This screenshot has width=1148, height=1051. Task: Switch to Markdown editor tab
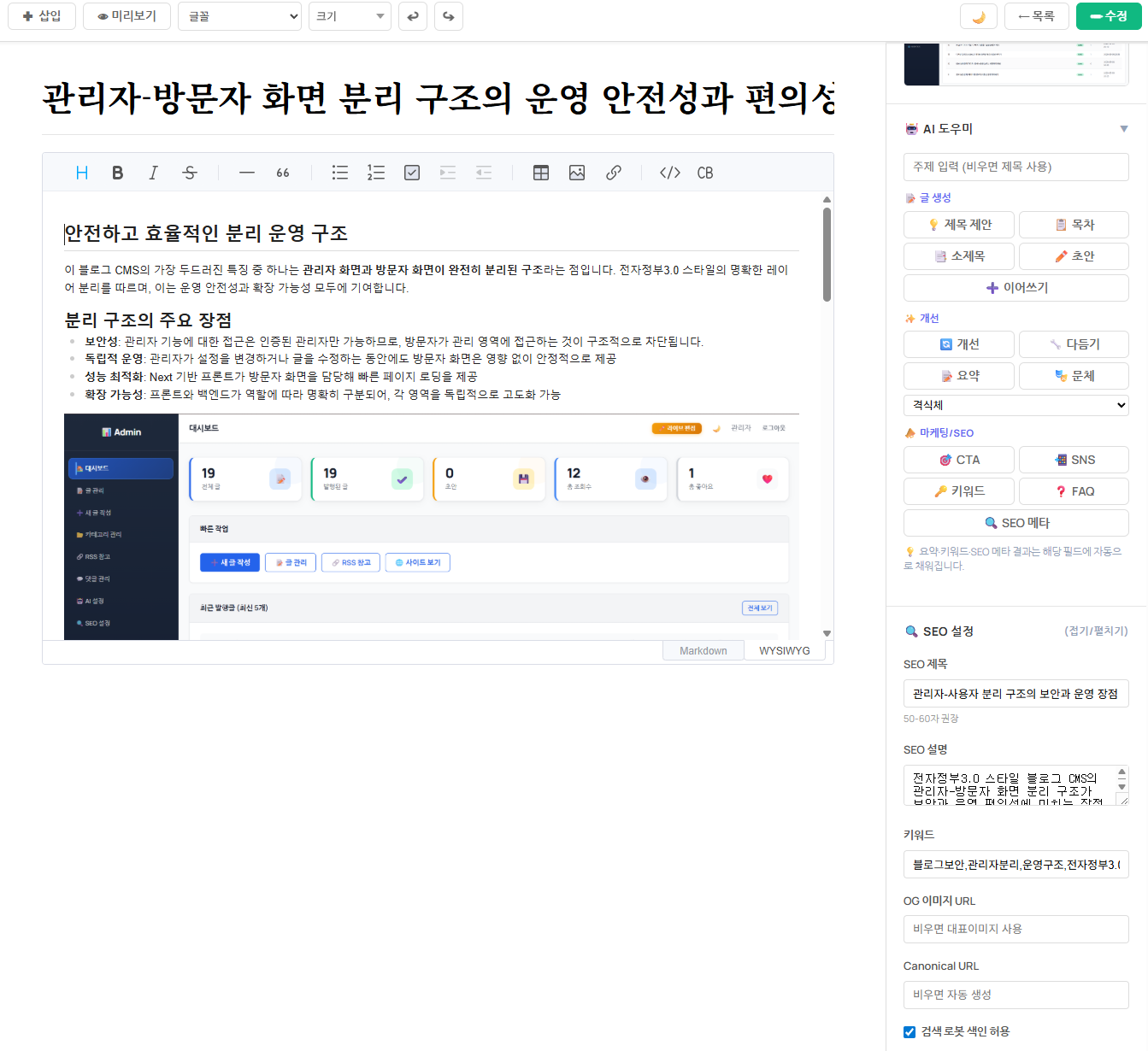point(703,651)
